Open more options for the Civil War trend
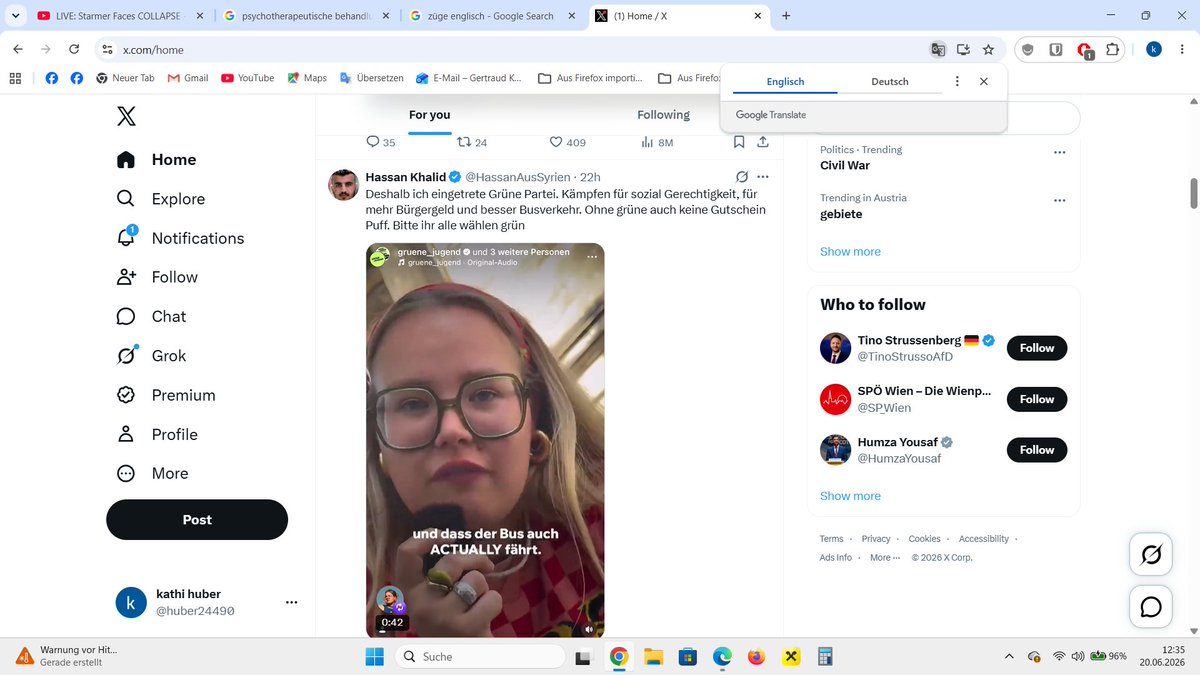Screen dimensions: 1200x675 pos(1059,152)
